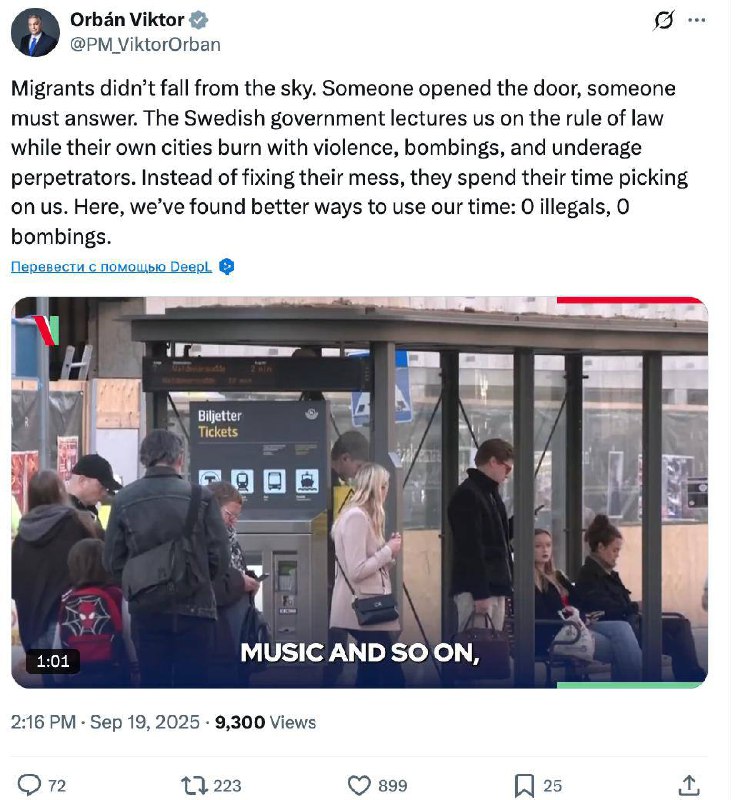Viewport: 740px width, 800px height.
Task: Click the repost arrows icon
Action: (x=194, y=785)
